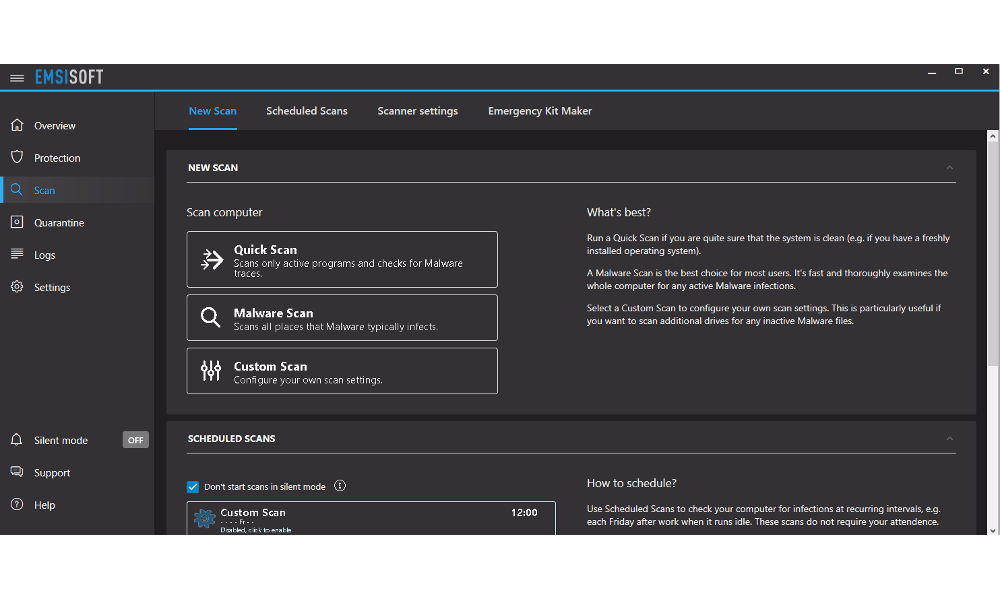Close the Emsisoft window
The height and width of the screenshot is (600, 1000).
[x=985, y=71]
